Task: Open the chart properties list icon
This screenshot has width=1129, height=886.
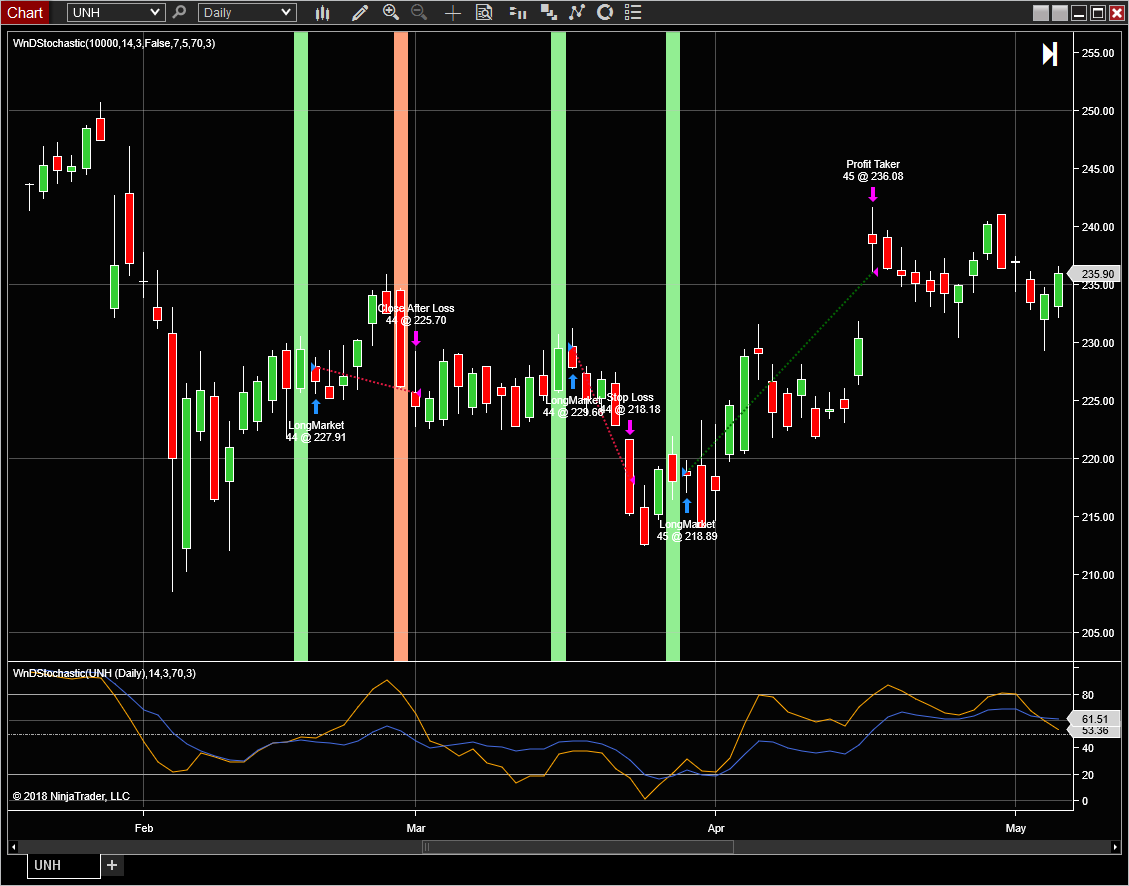Action: 633,12
